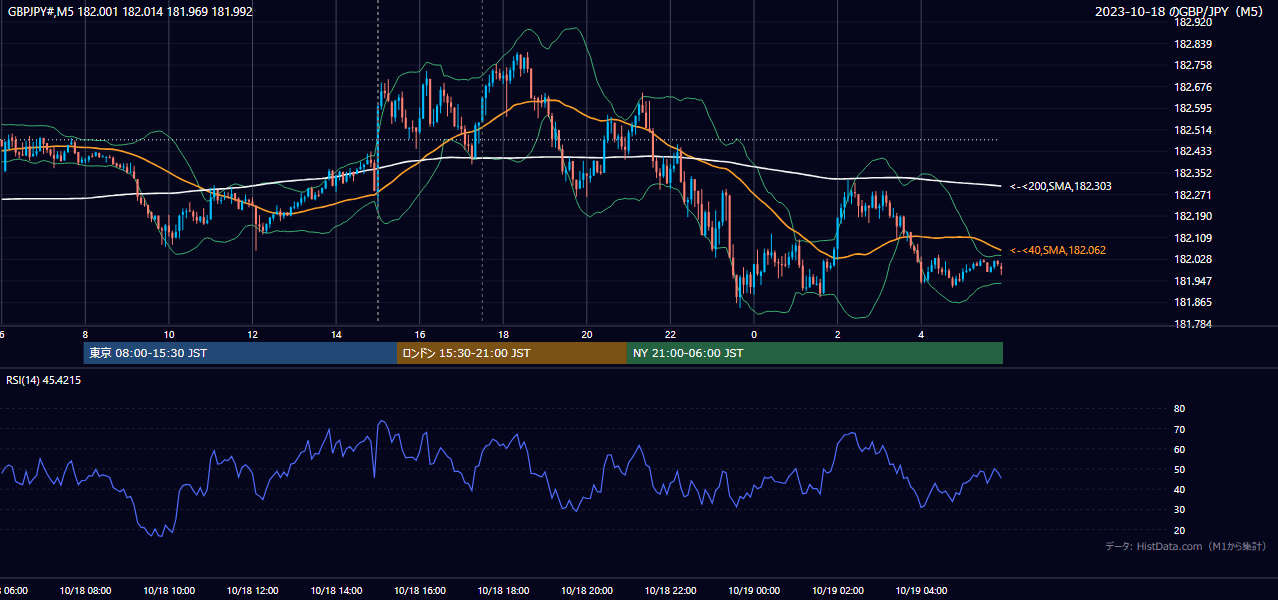Click the '2023-10-18 のGBP/JPY (M5)' heading
This screenshot has width=1278, height=600.
1181,12
